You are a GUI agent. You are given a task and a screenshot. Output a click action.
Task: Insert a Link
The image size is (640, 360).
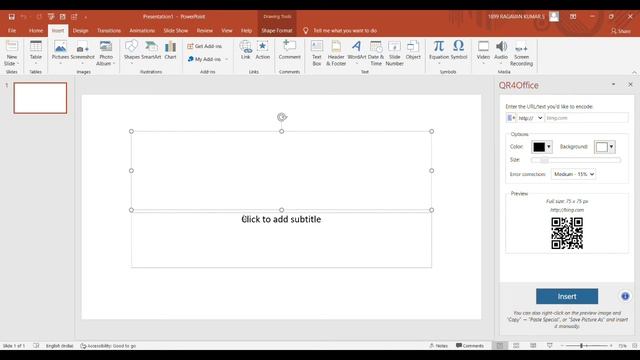[x=245, y=50]
